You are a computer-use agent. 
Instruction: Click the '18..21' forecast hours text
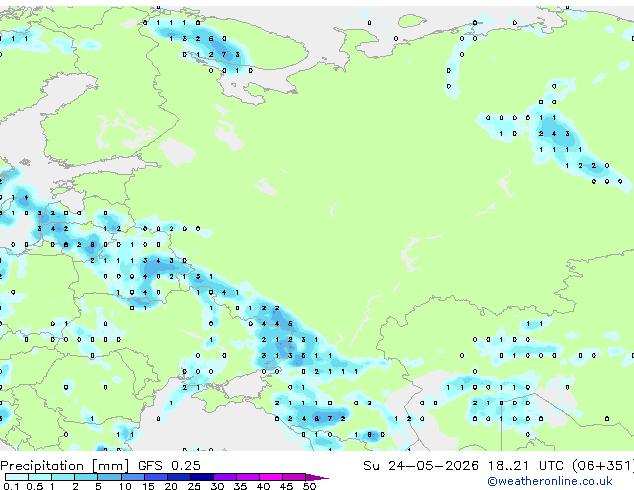508,466
